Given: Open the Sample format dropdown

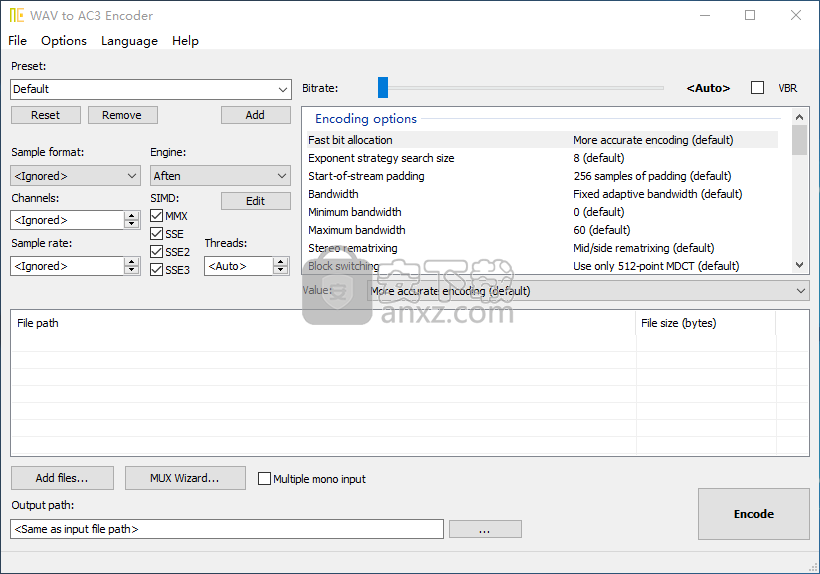Looking at the screenshot, I should click(75, 176).
